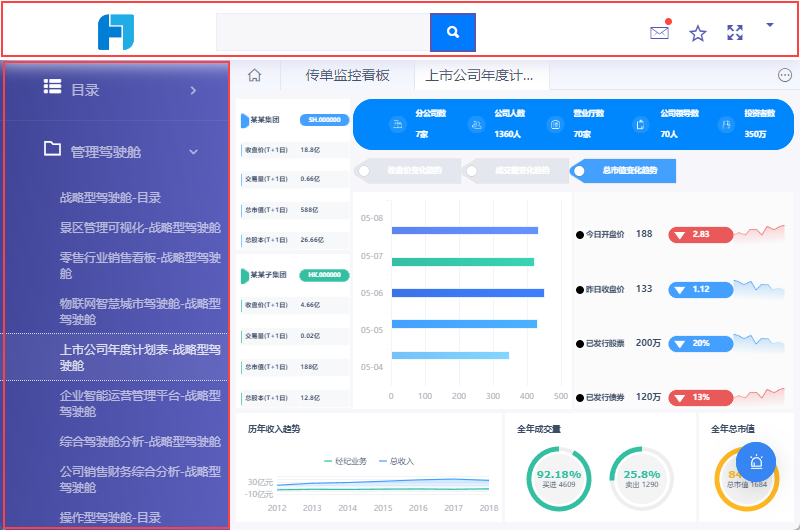Click the 92.18% 买进 ring gauge

pyautogui.click(x=559, y=478)
